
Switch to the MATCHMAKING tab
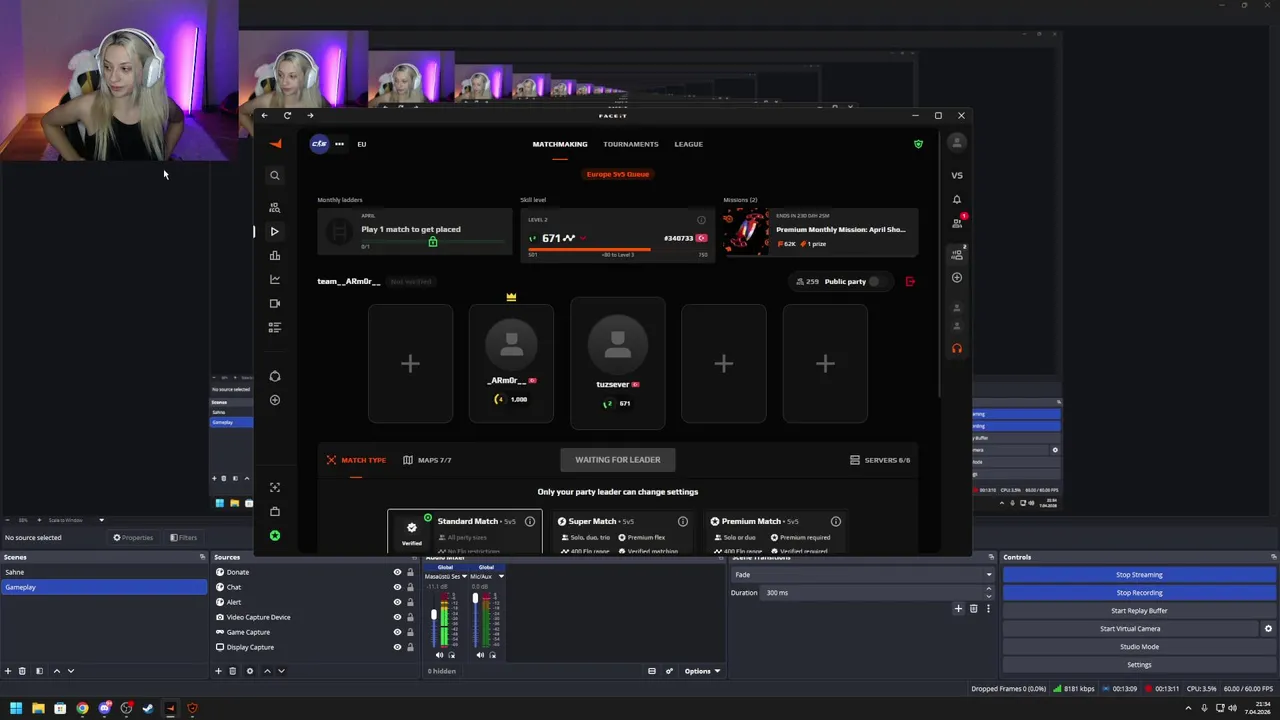[560, 144]
